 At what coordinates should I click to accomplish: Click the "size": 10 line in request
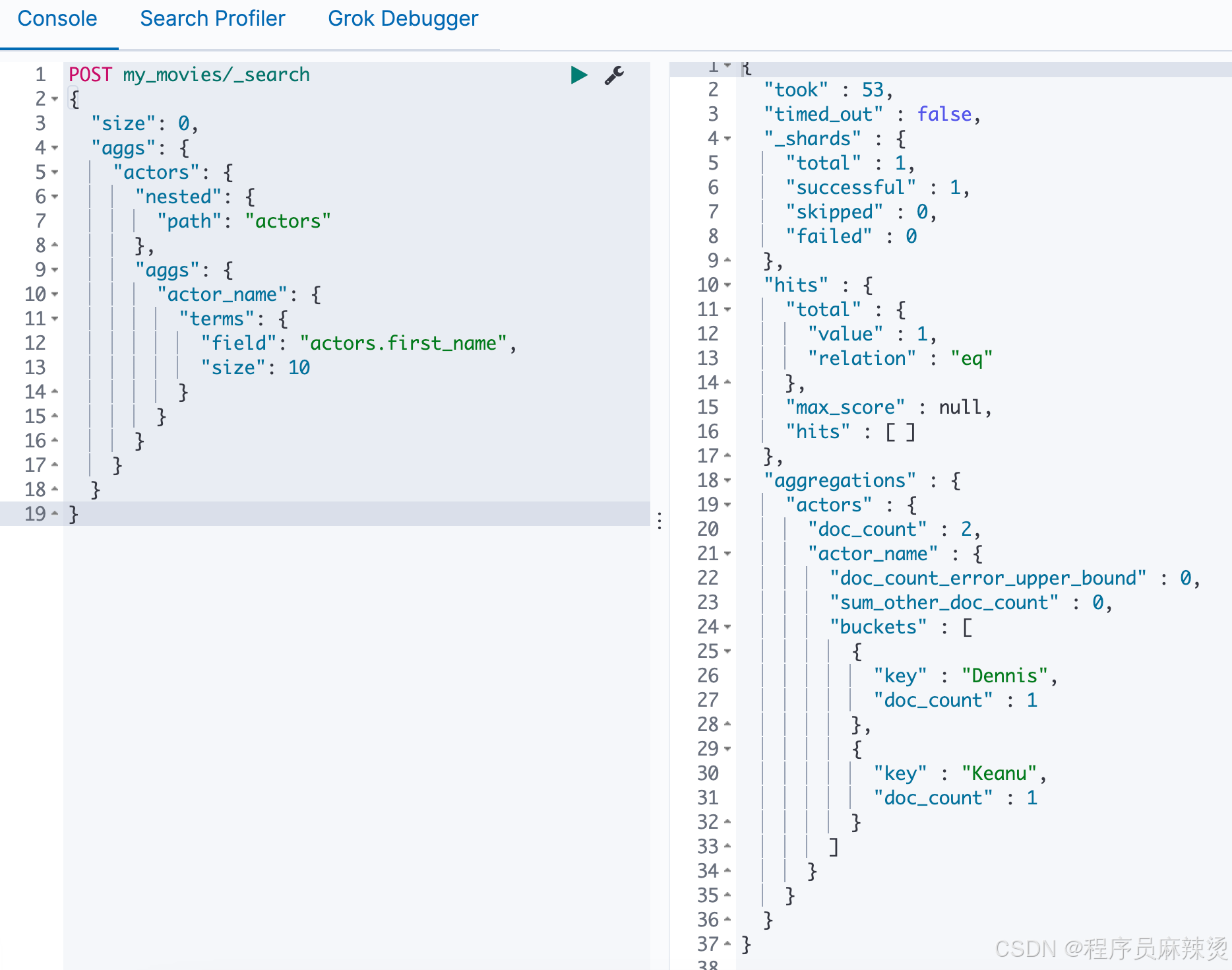[255, 368]
